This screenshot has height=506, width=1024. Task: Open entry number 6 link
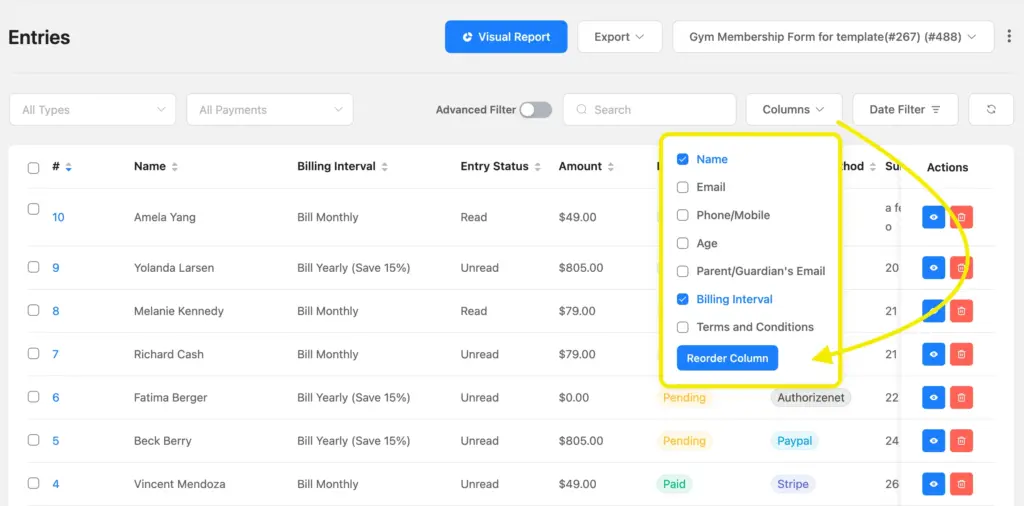click(x=56, y=398)
